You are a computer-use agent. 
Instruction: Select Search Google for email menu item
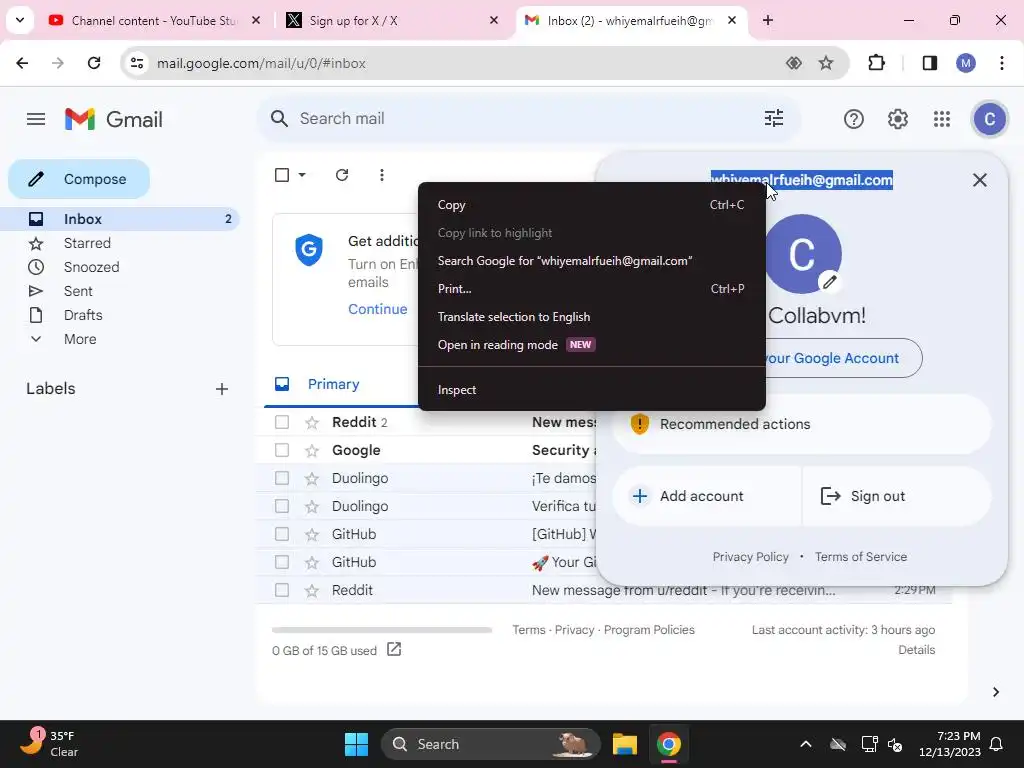click(x=592, y=261)
